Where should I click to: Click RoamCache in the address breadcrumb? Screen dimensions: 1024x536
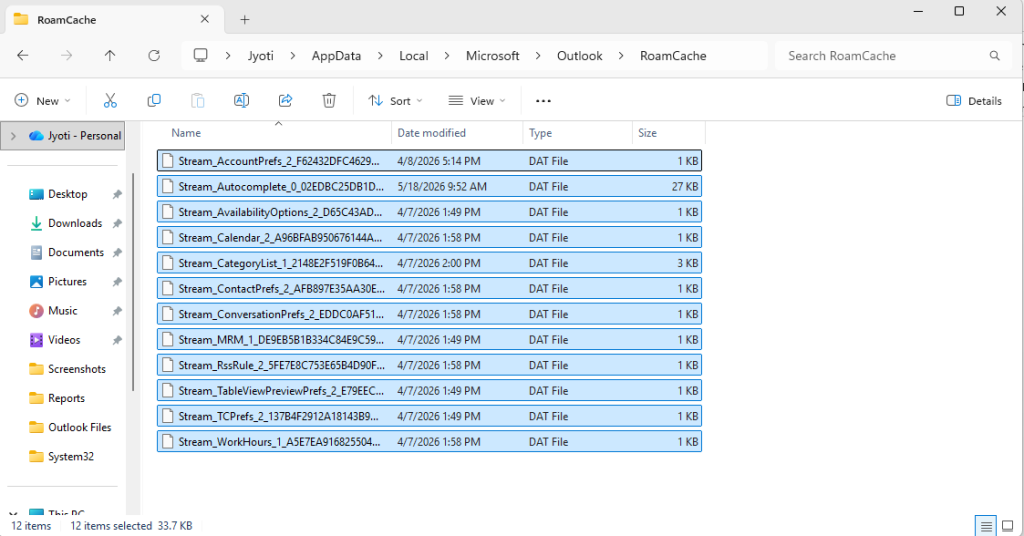tap(673, 56)
